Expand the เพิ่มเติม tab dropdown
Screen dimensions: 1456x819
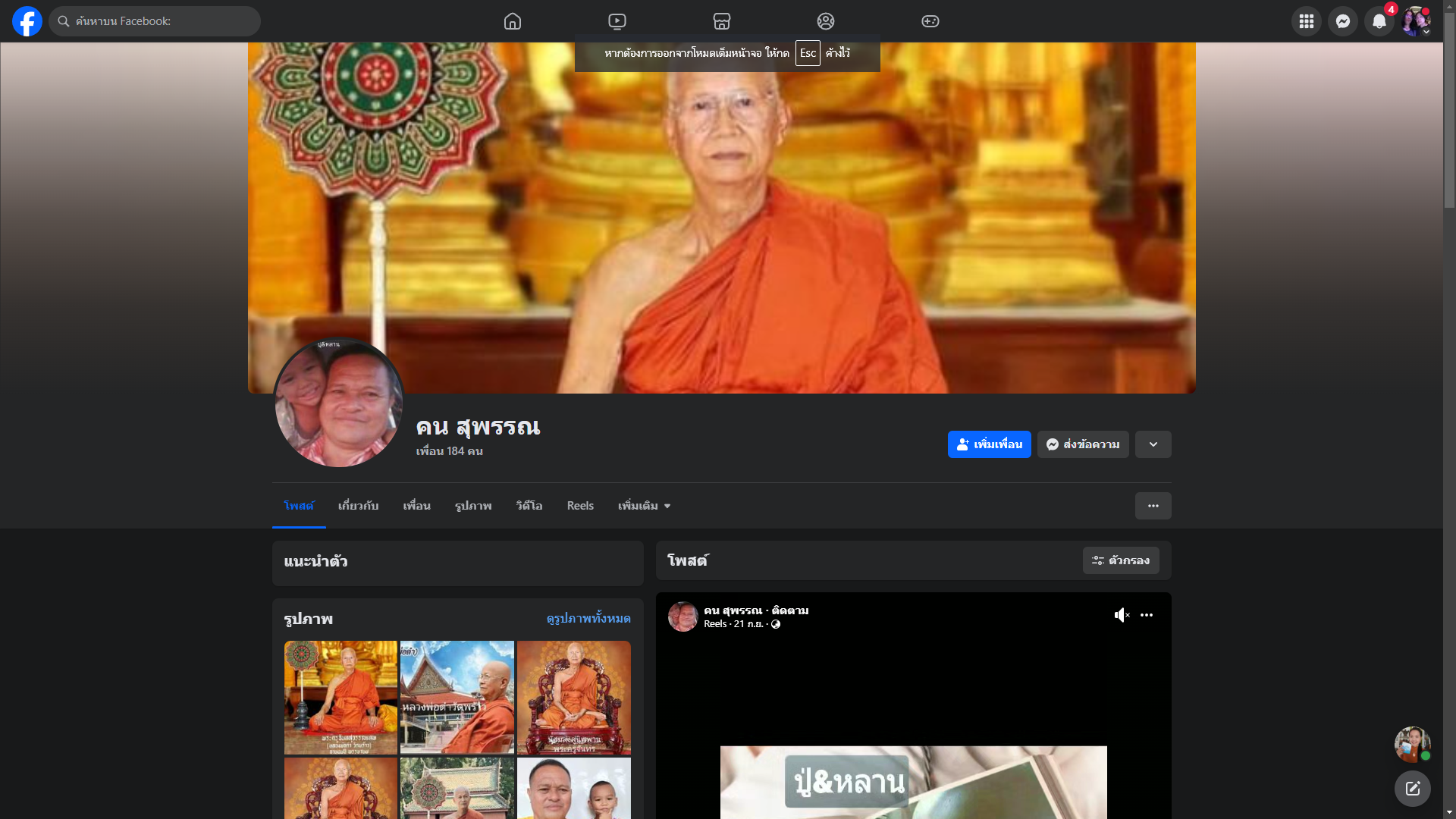[x=644, y=506]
